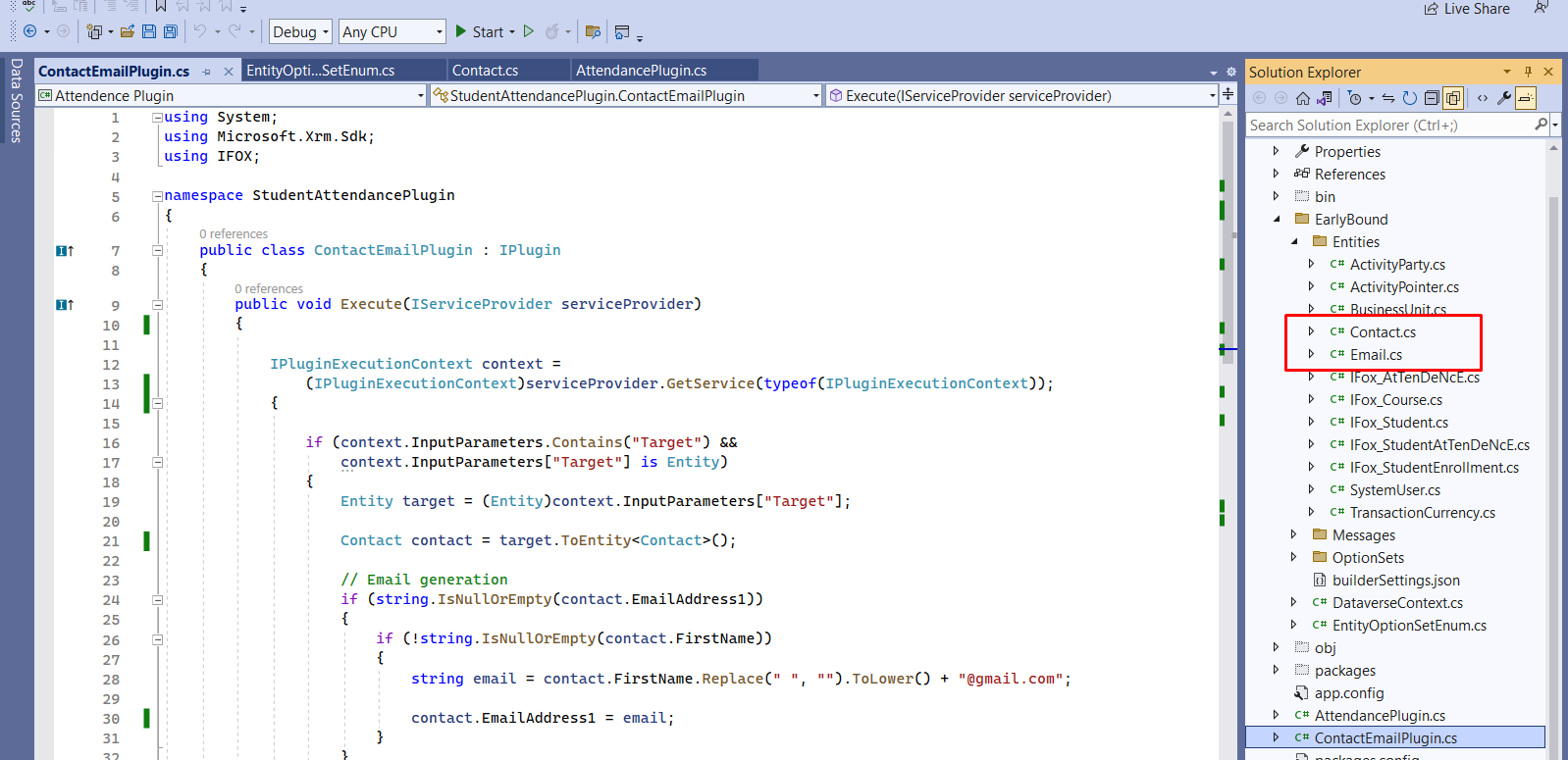Expand the Messages folder node

[x=1293, y=534]
